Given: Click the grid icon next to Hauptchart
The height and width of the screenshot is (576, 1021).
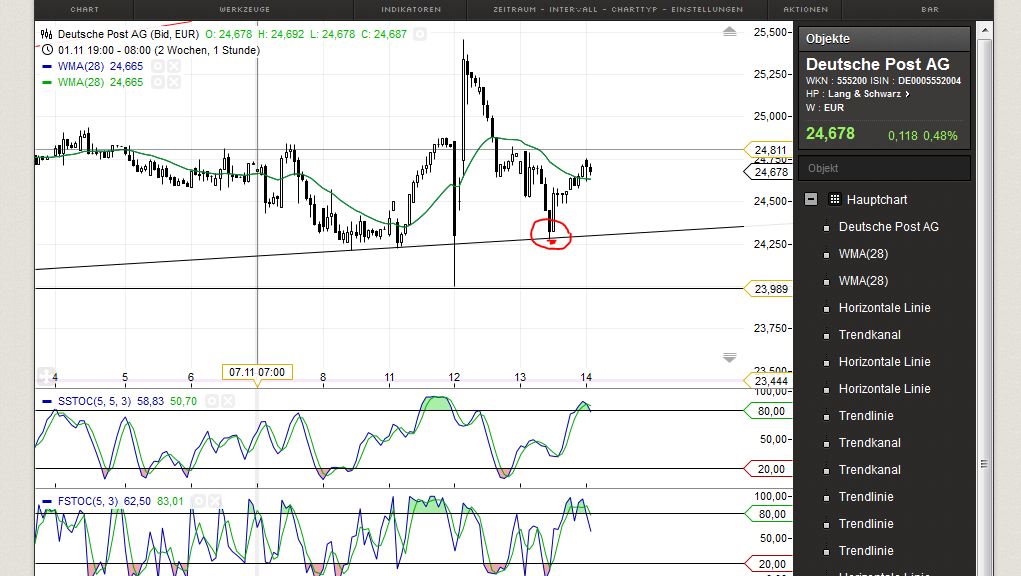Looking at the screenshot, I should tap(834, 199).
